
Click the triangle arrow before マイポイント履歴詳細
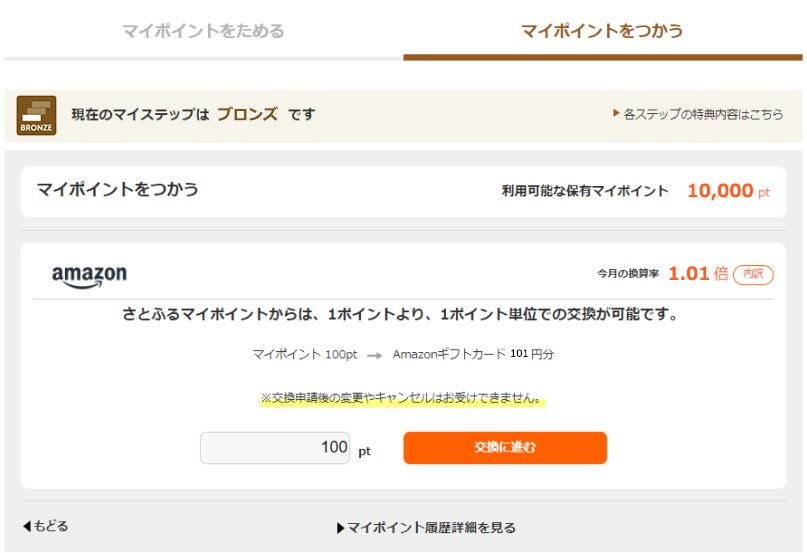340,528
